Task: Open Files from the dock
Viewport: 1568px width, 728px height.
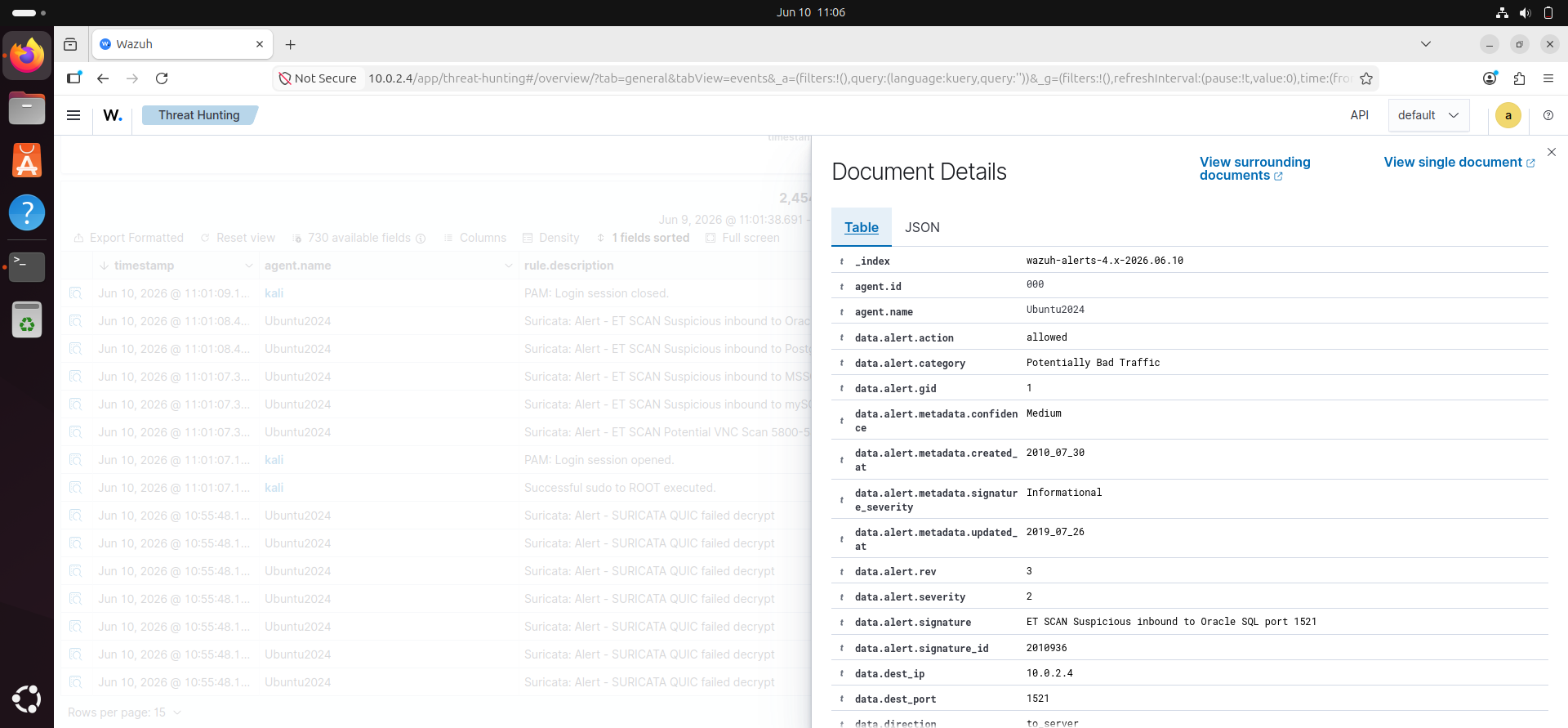Action: point(27,108)
